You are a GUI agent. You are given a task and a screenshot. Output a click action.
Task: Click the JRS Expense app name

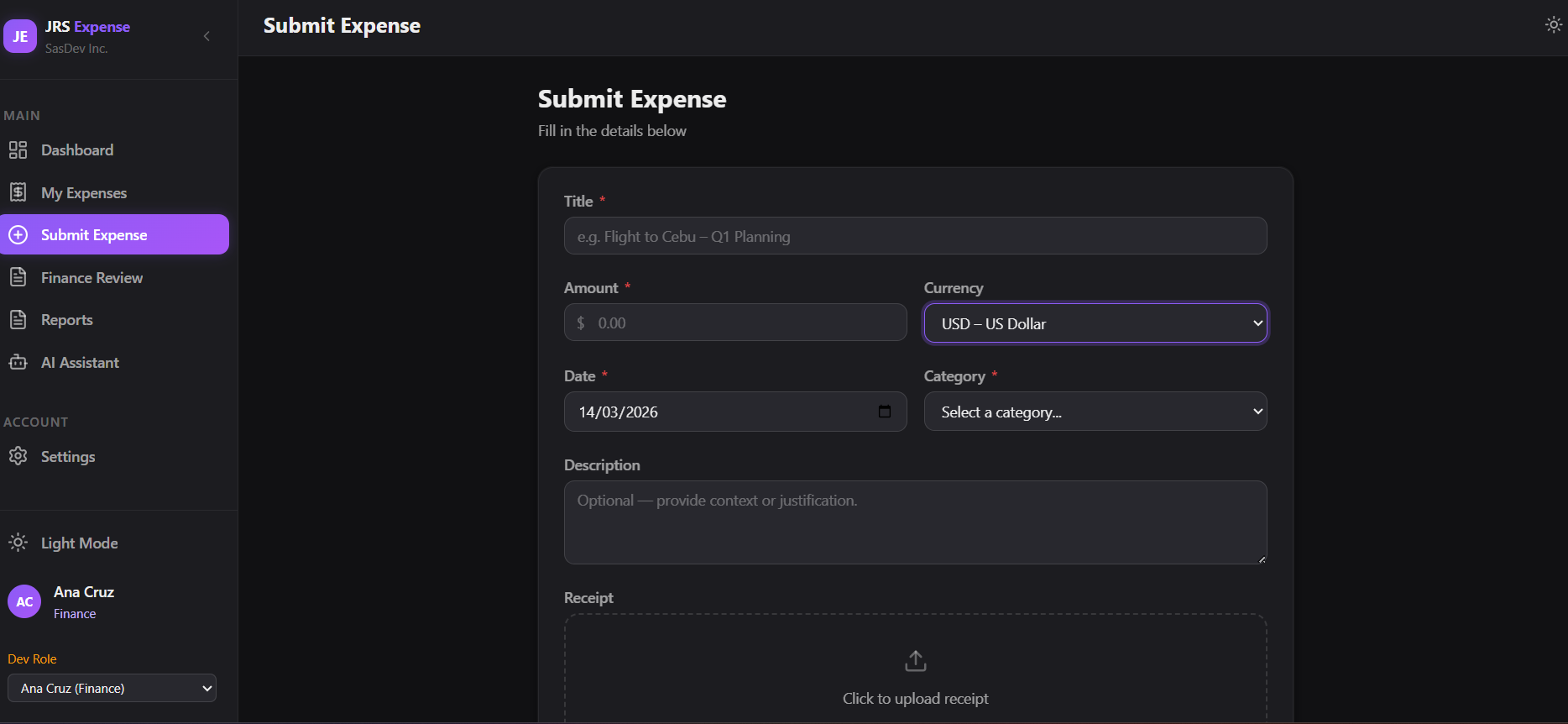click(87, 27)
